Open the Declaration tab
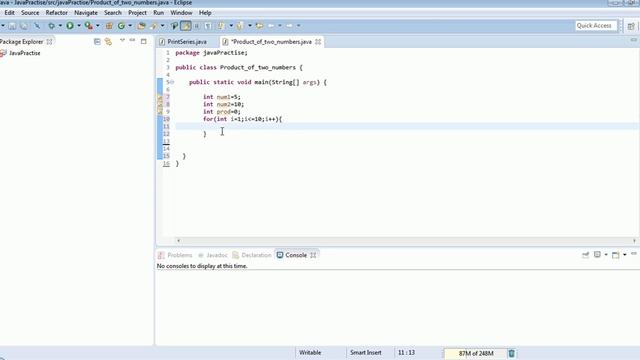640x360 pixels. (x=252, y=255)
